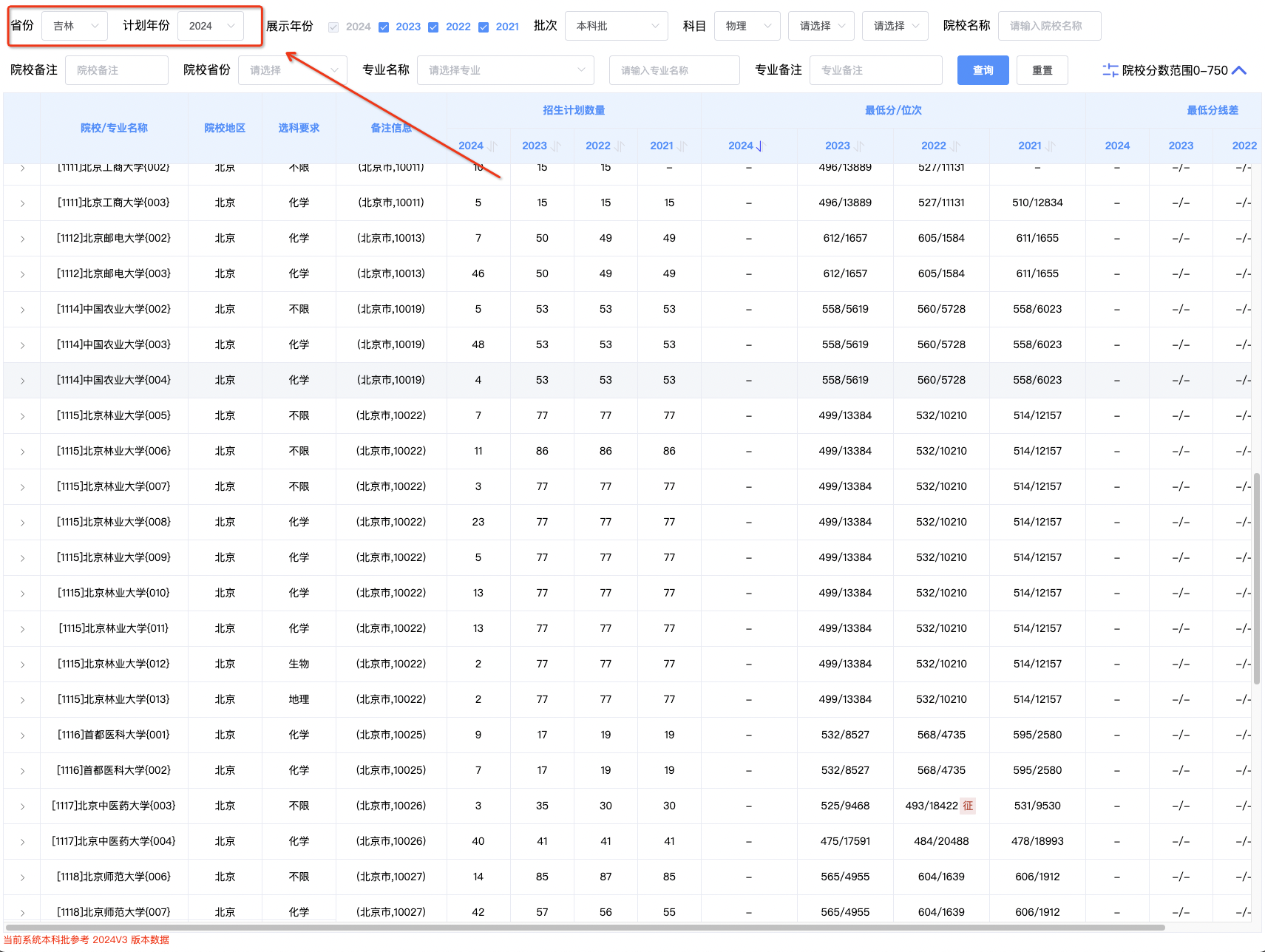The width and height of the screenshot is (1265, 952).
Task: Sort enrollment plan count by 2021
Action: click(682, 146)
